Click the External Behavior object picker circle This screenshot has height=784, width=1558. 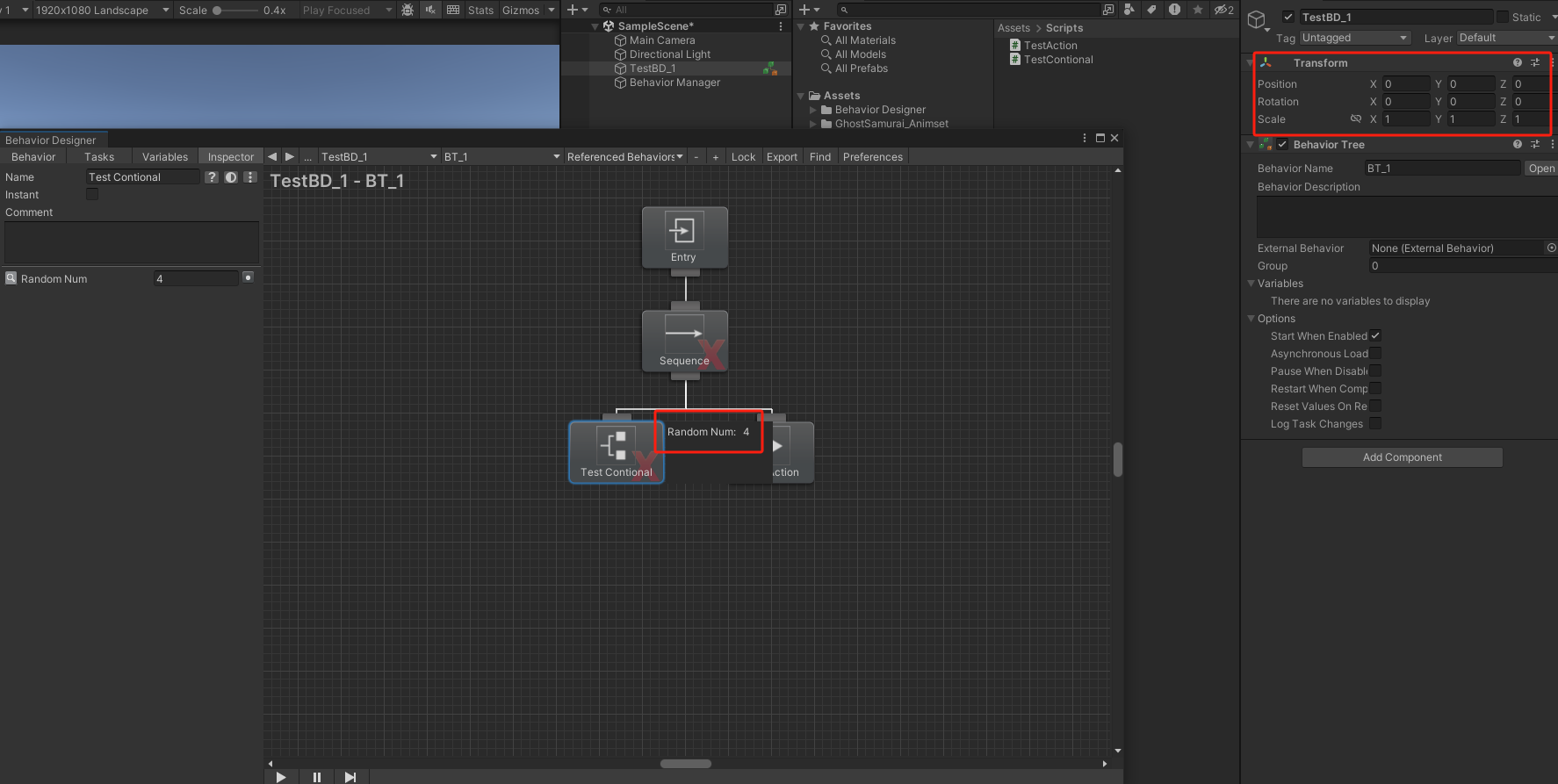tap(1551, 248)
